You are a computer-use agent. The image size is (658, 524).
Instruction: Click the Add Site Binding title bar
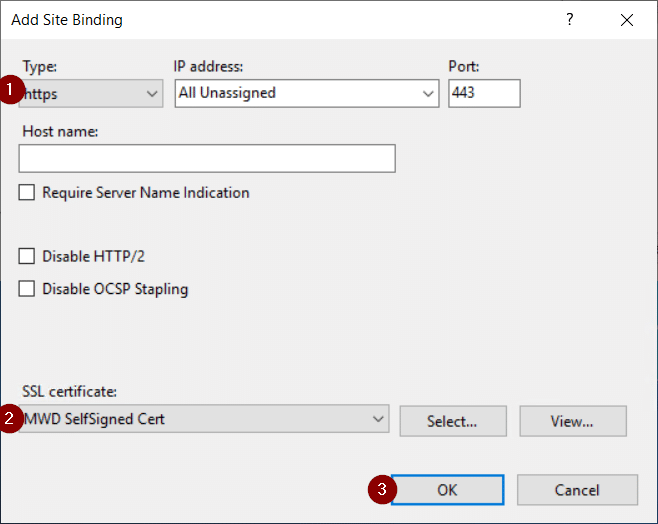coord(250,20)
